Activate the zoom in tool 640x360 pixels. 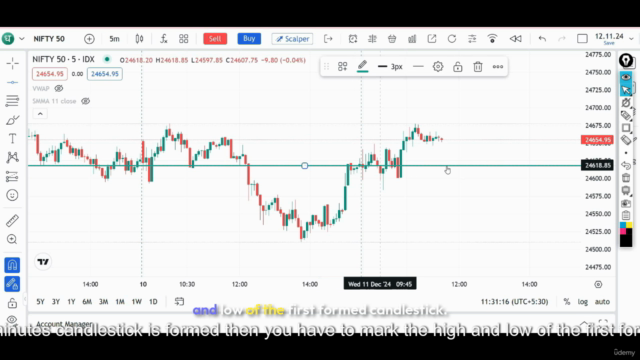(x=12, y=239)
